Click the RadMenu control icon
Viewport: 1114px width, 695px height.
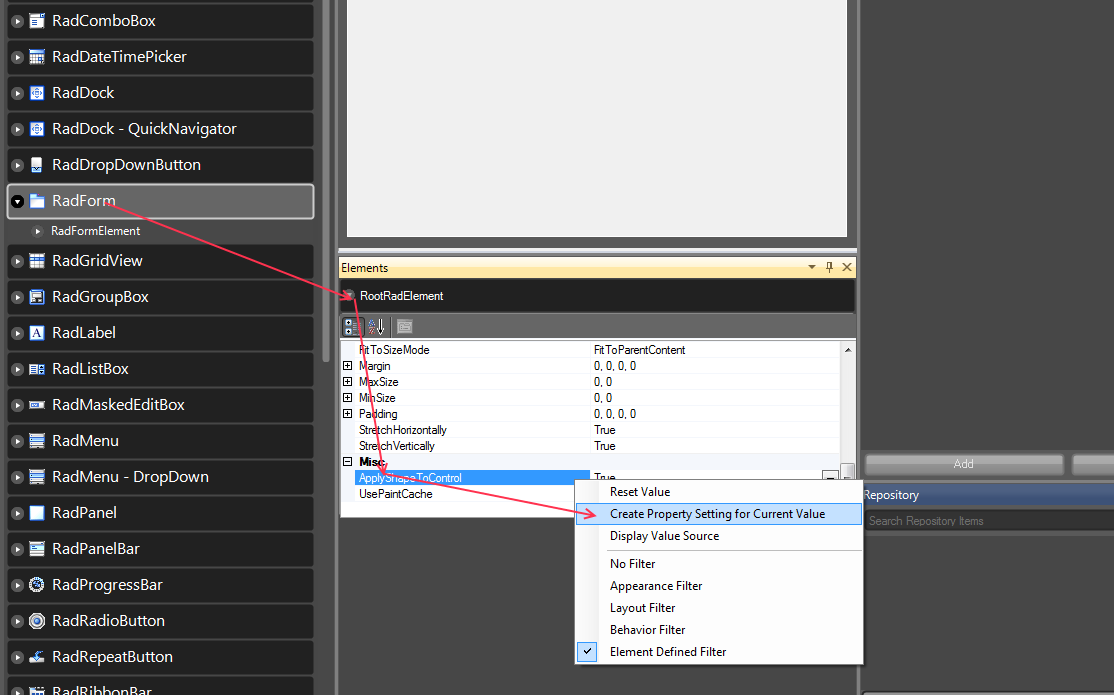click(37, 441)
